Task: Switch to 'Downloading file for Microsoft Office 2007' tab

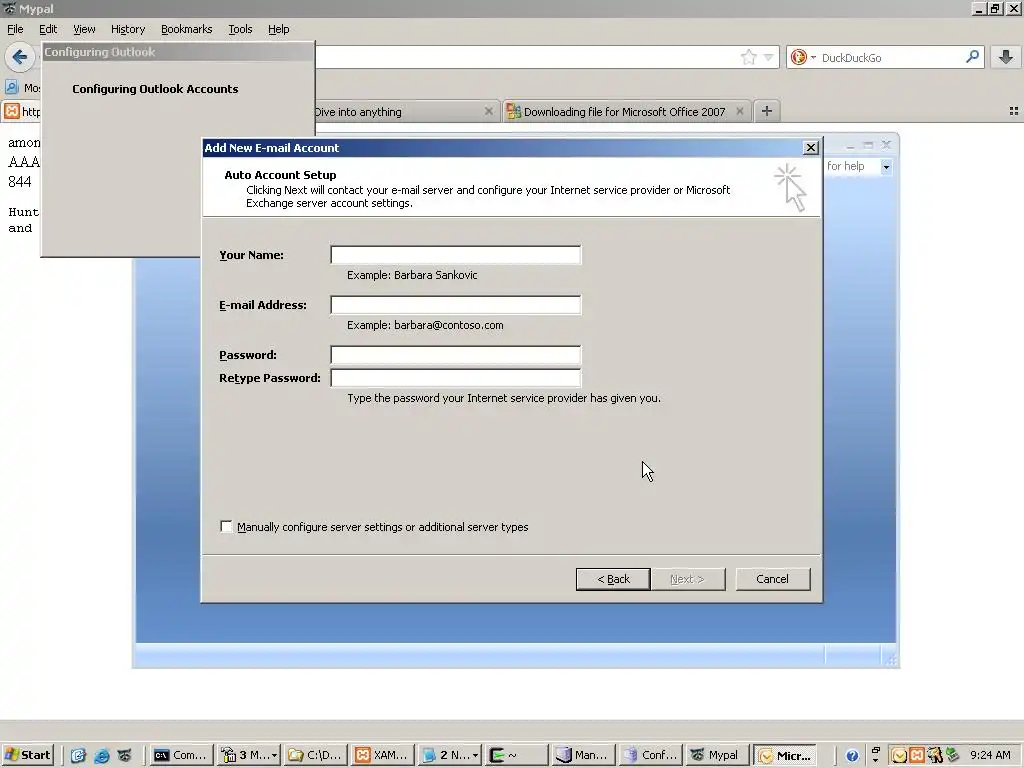Action: pos(626,112)
